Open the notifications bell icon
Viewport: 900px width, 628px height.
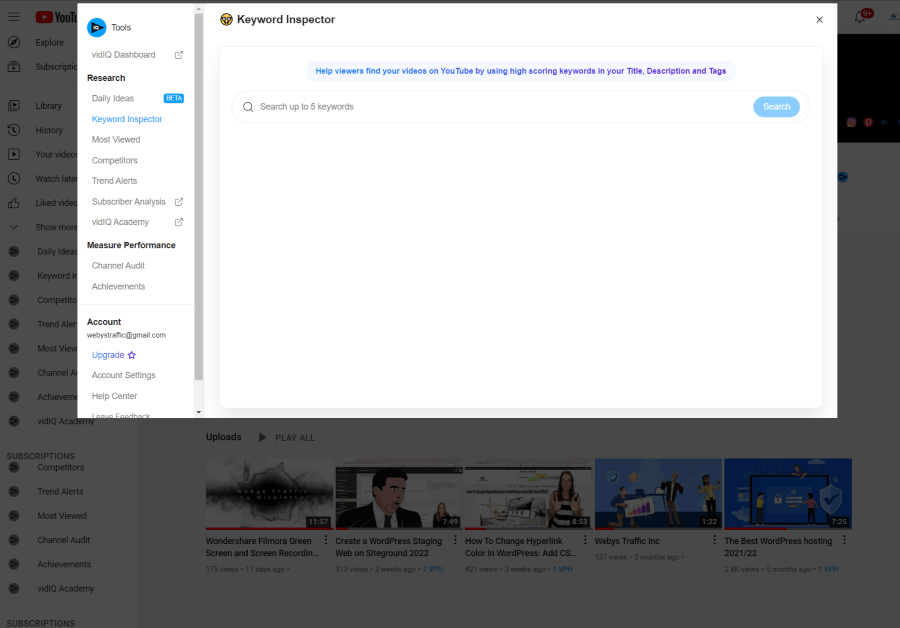(x=860, y=17)
